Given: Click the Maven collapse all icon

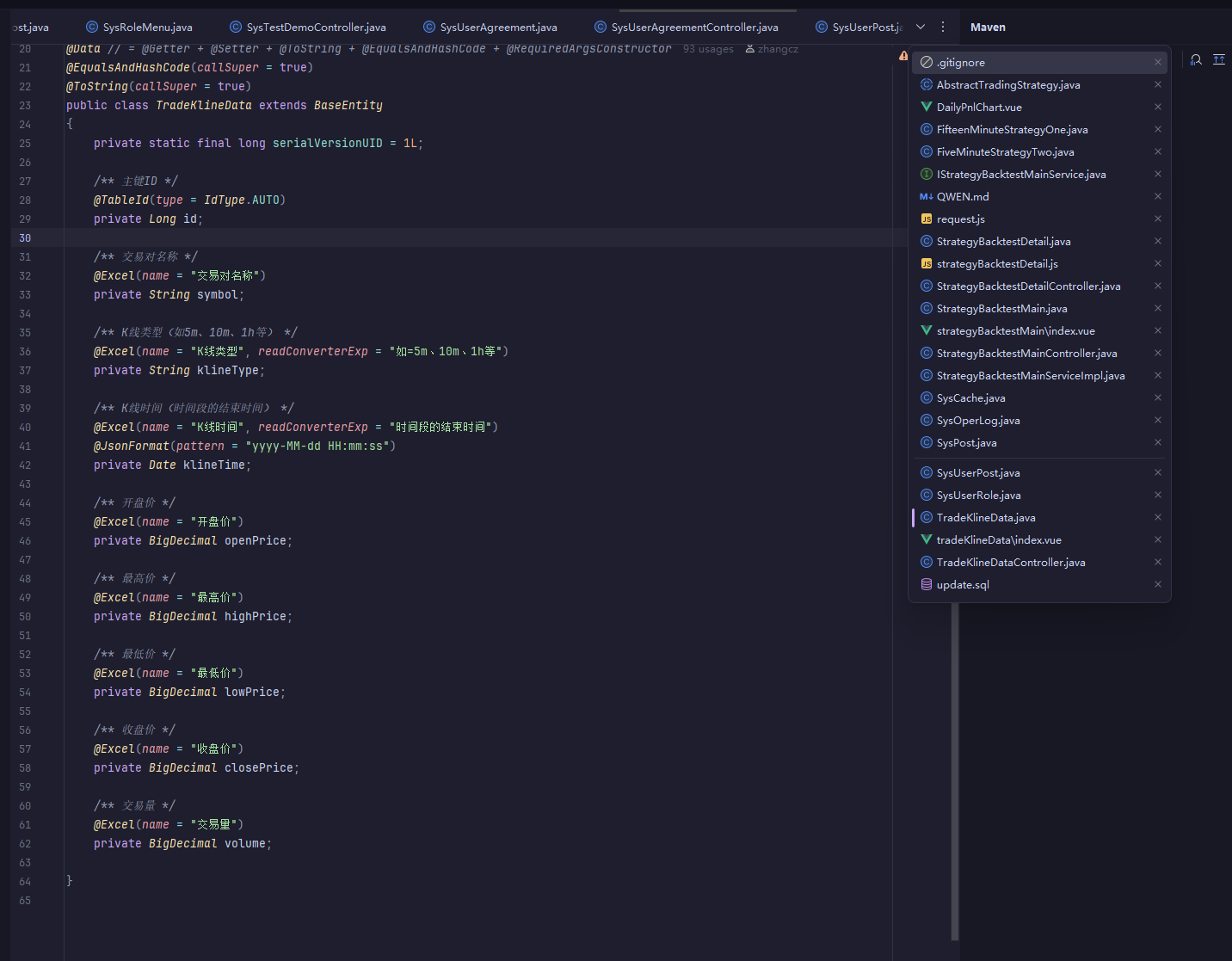Looking at the screenshot, I should click(x=1219, y=59).
